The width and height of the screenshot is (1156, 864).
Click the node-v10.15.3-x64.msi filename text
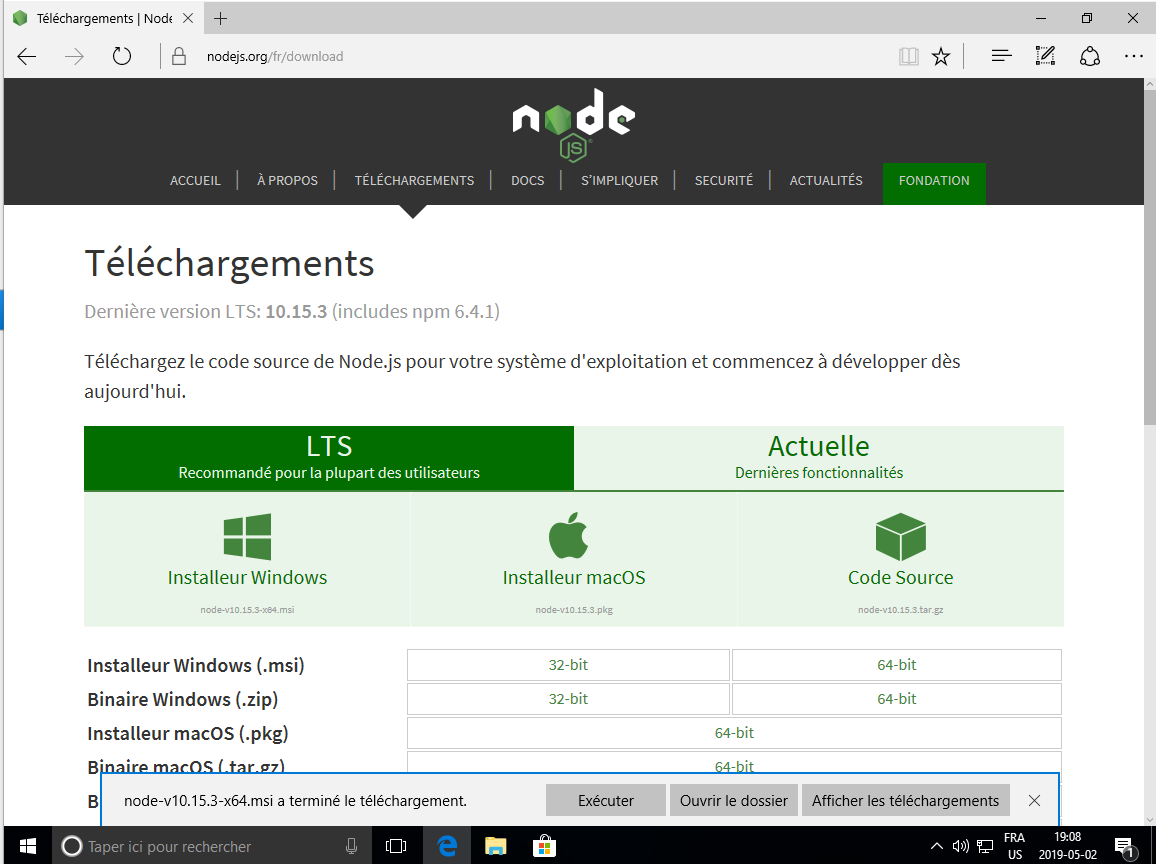click(247, 610)
